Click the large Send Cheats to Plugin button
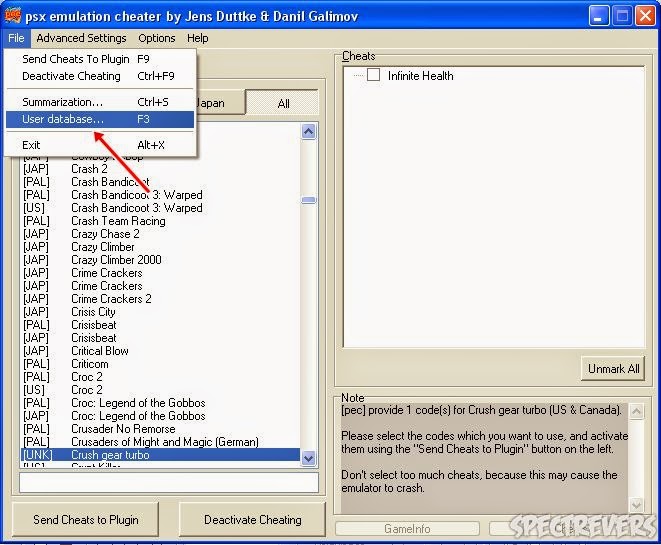The height and width of the screenshot is (545, 661). pos(86,520)
